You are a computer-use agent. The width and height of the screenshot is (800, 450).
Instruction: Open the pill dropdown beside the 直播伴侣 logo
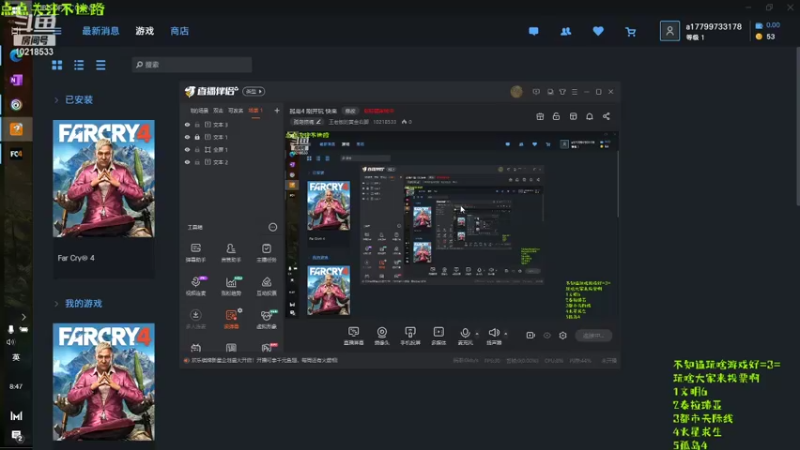pyautogui.click(x=254, y=91)
